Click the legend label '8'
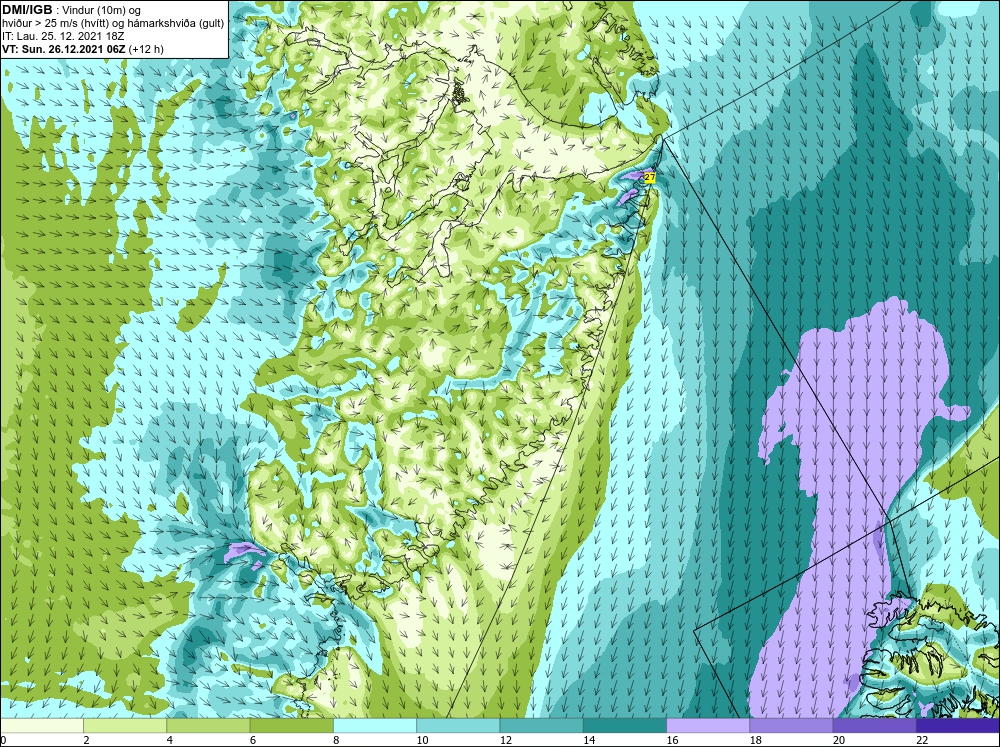Image resolution: width=1000 pixels, height=747 pixels. pyautogui.click(x=336, y=740)
